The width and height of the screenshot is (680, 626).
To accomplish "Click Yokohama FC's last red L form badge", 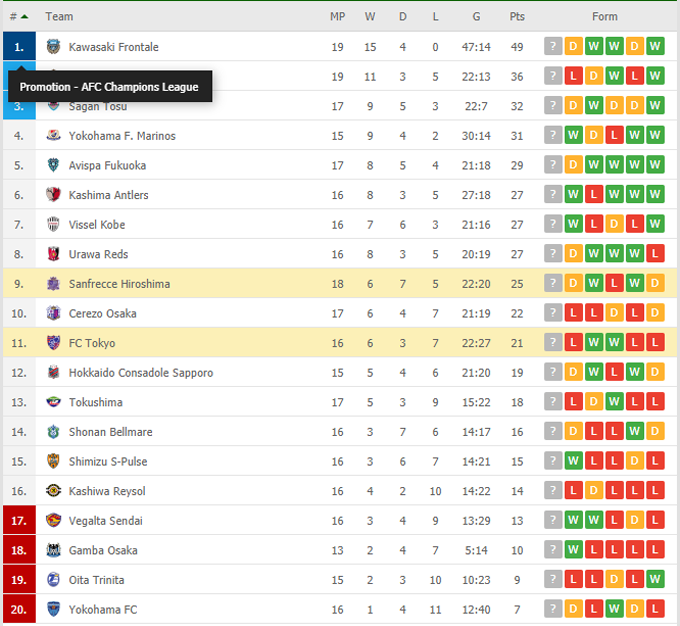I will 655,609.
